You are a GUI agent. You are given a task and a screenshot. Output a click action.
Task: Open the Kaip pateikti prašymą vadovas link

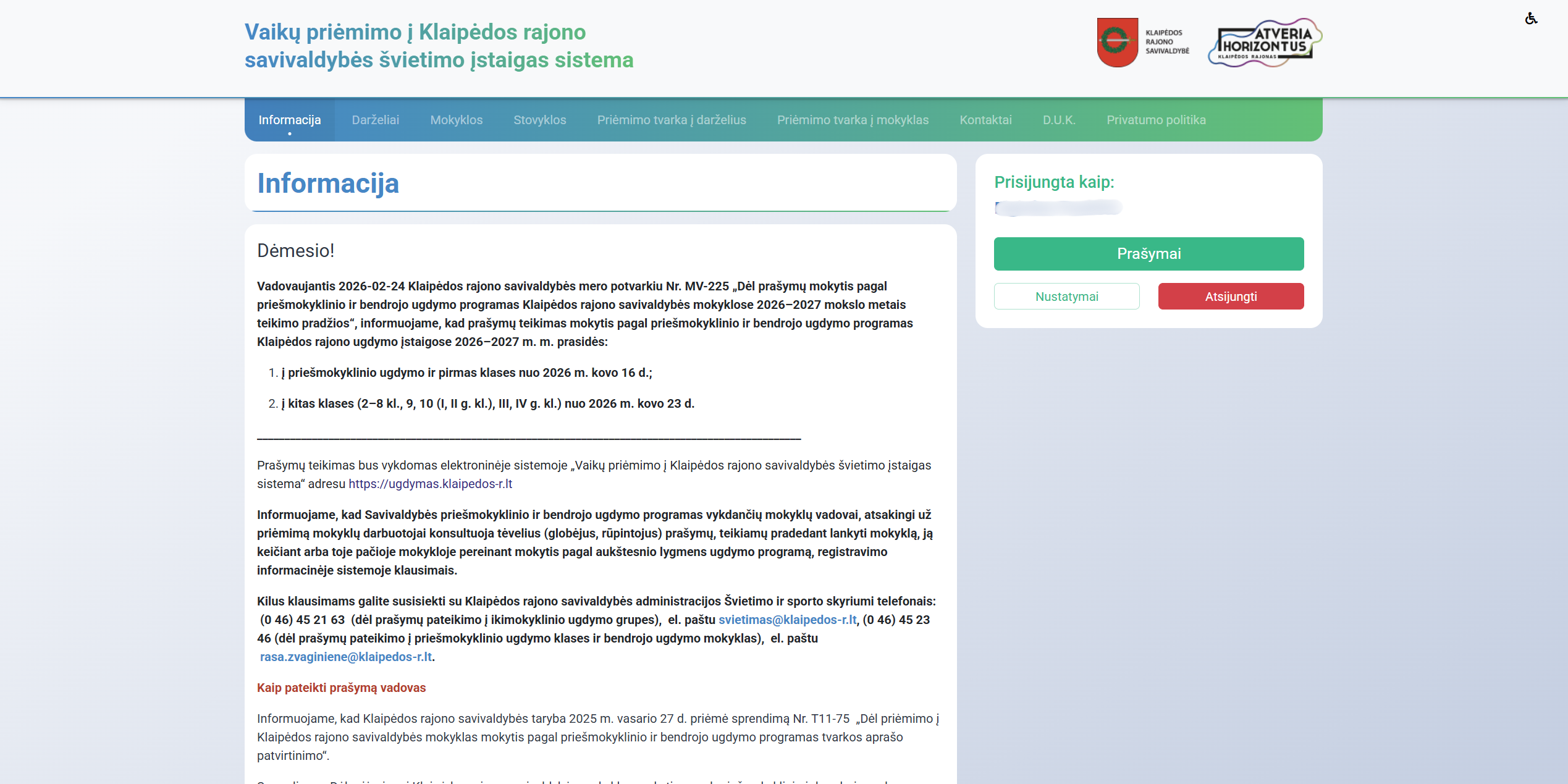click(x=342, y=688)
